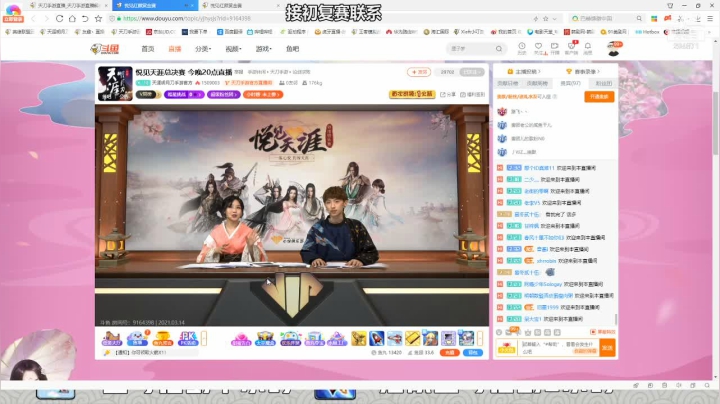The image size is (720, 404).
Task: Click the site search magnifier icon
Action: coord(499,49)
